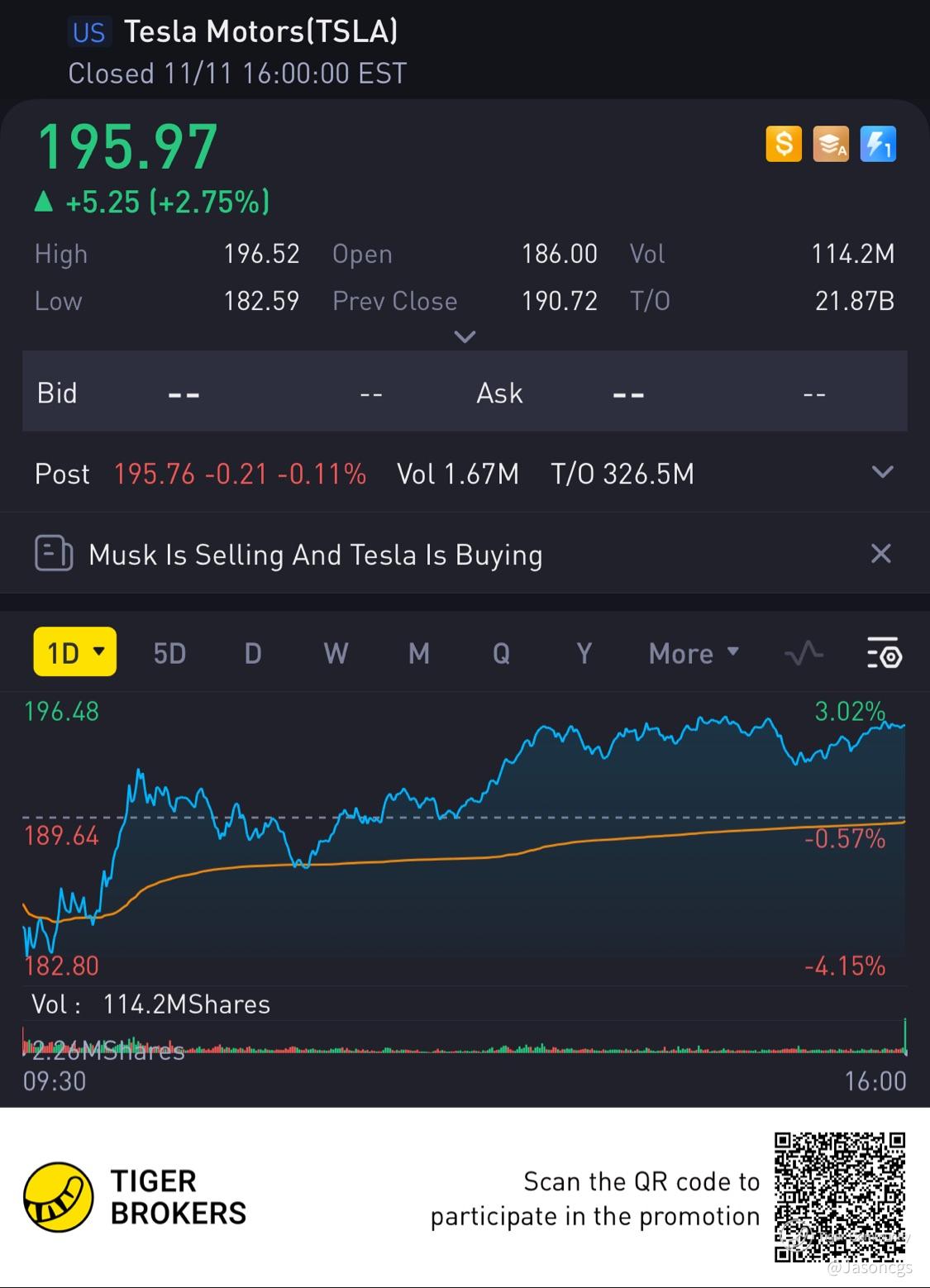Switch chart to D daily view
Image resolution: width=930 pixels, height=1288 pixels.
(253, 653)
